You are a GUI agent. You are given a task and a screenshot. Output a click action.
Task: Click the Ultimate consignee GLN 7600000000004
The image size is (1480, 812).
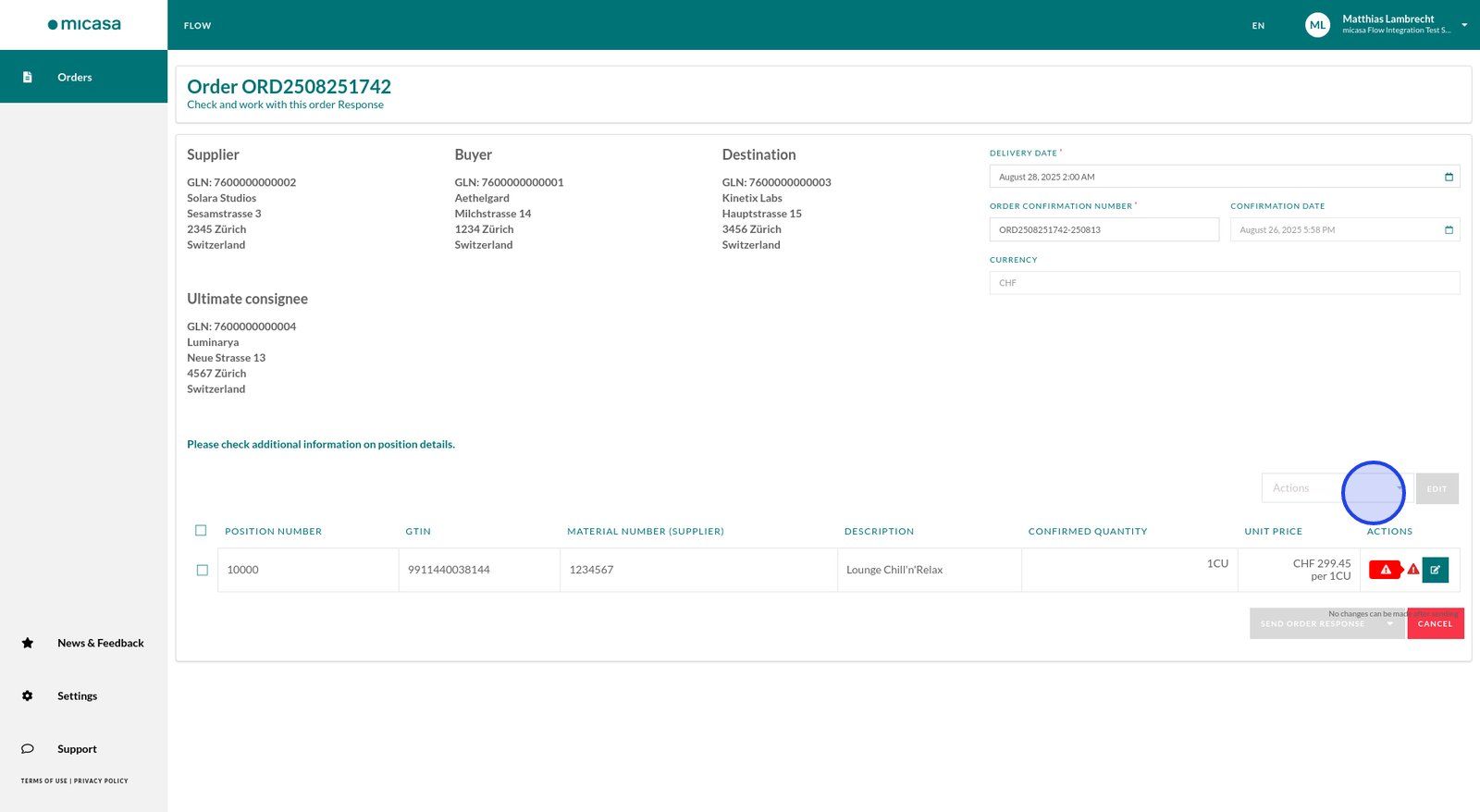[241, 326]
